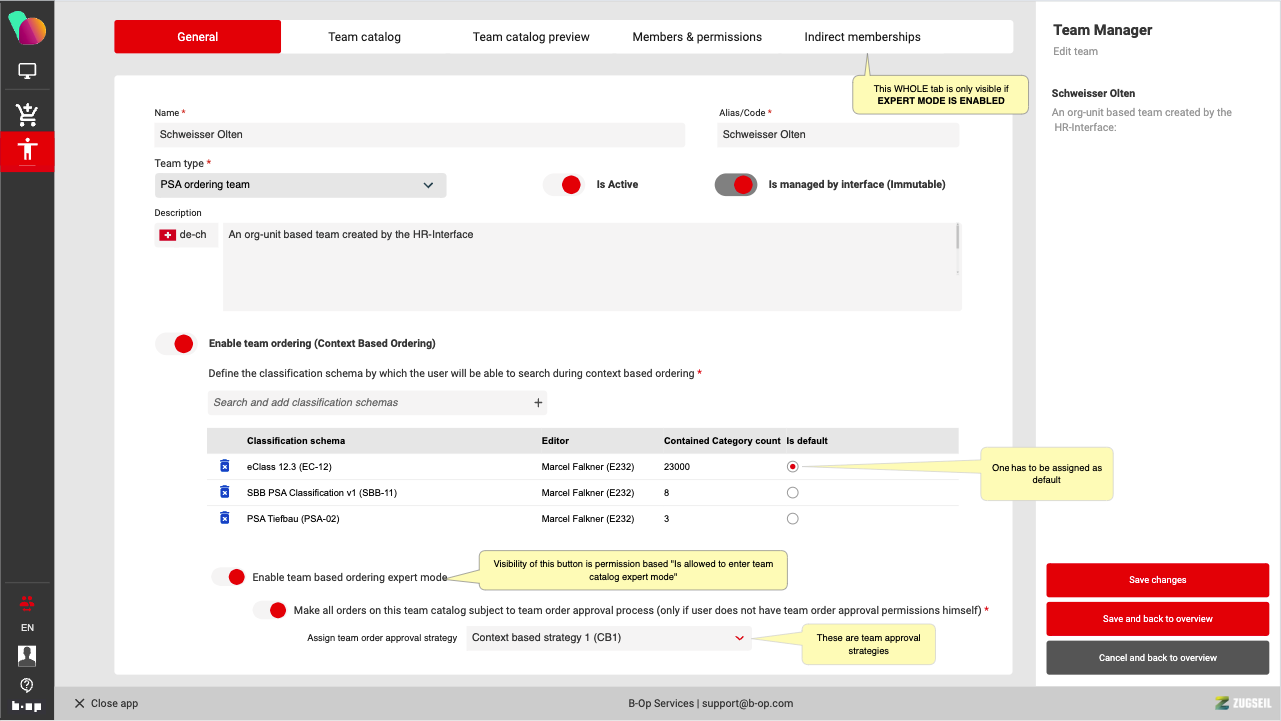Open the help question mark icon

(27, 685)
